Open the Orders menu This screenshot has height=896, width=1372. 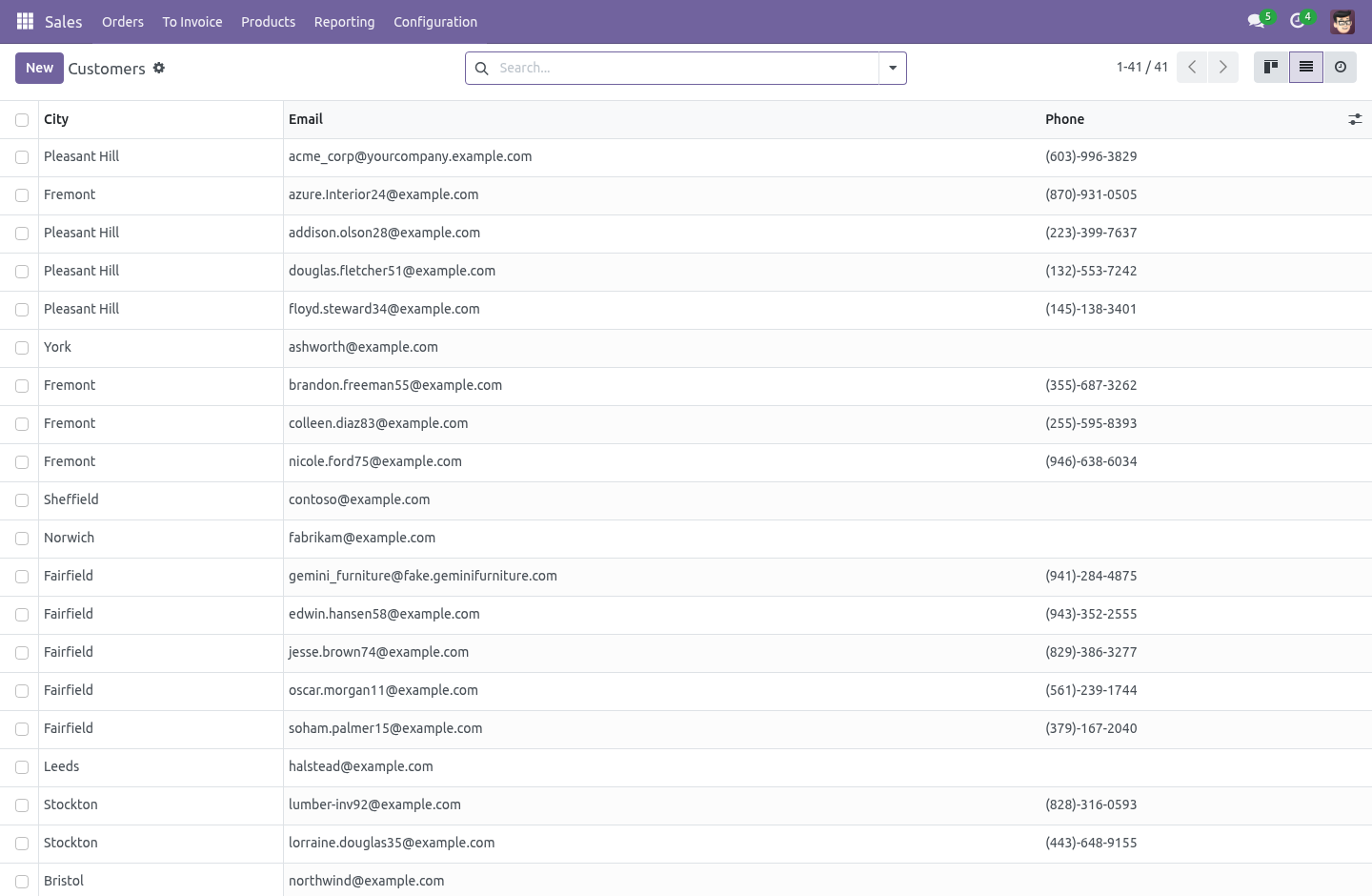click(x=123, y=21)
